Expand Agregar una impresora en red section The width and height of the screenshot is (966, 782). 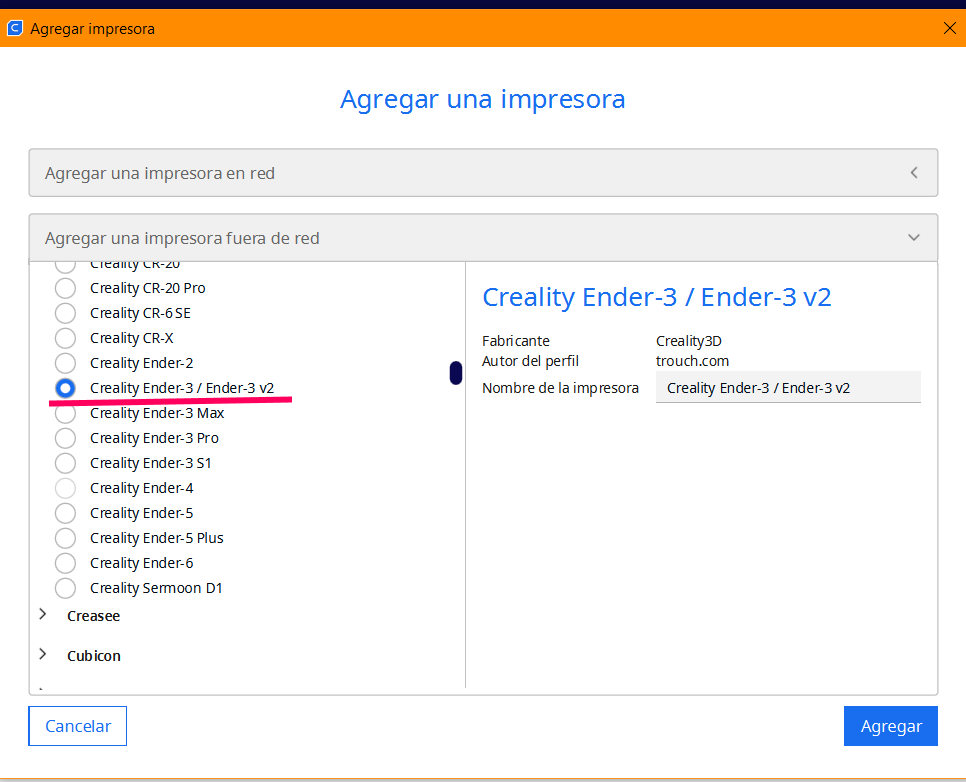[x=483, y=173]
